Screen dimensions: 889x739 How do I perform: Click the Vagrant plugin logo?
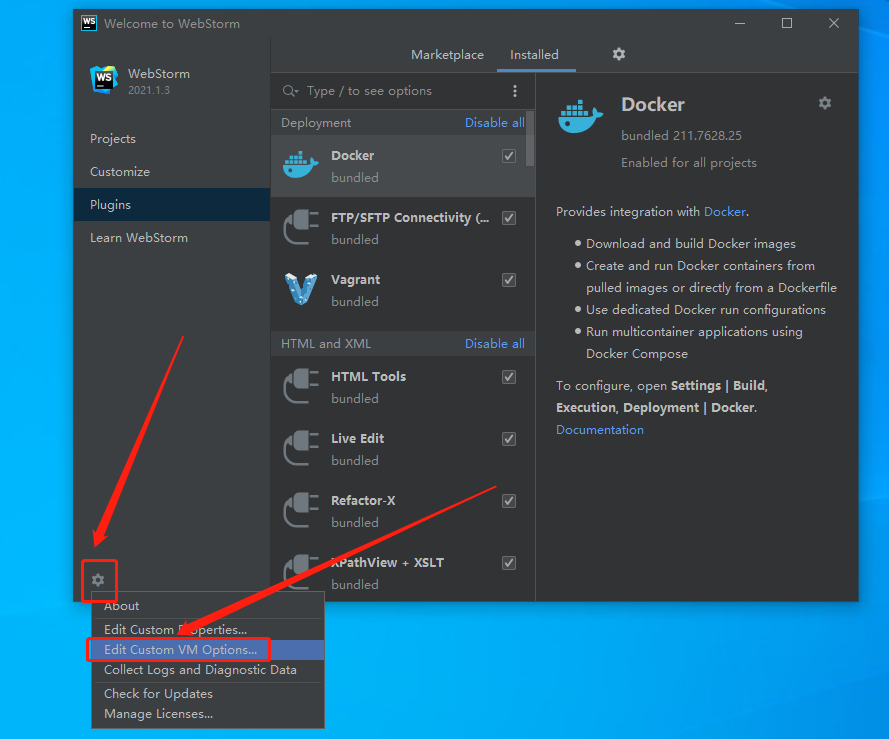(x=300, y=289)
